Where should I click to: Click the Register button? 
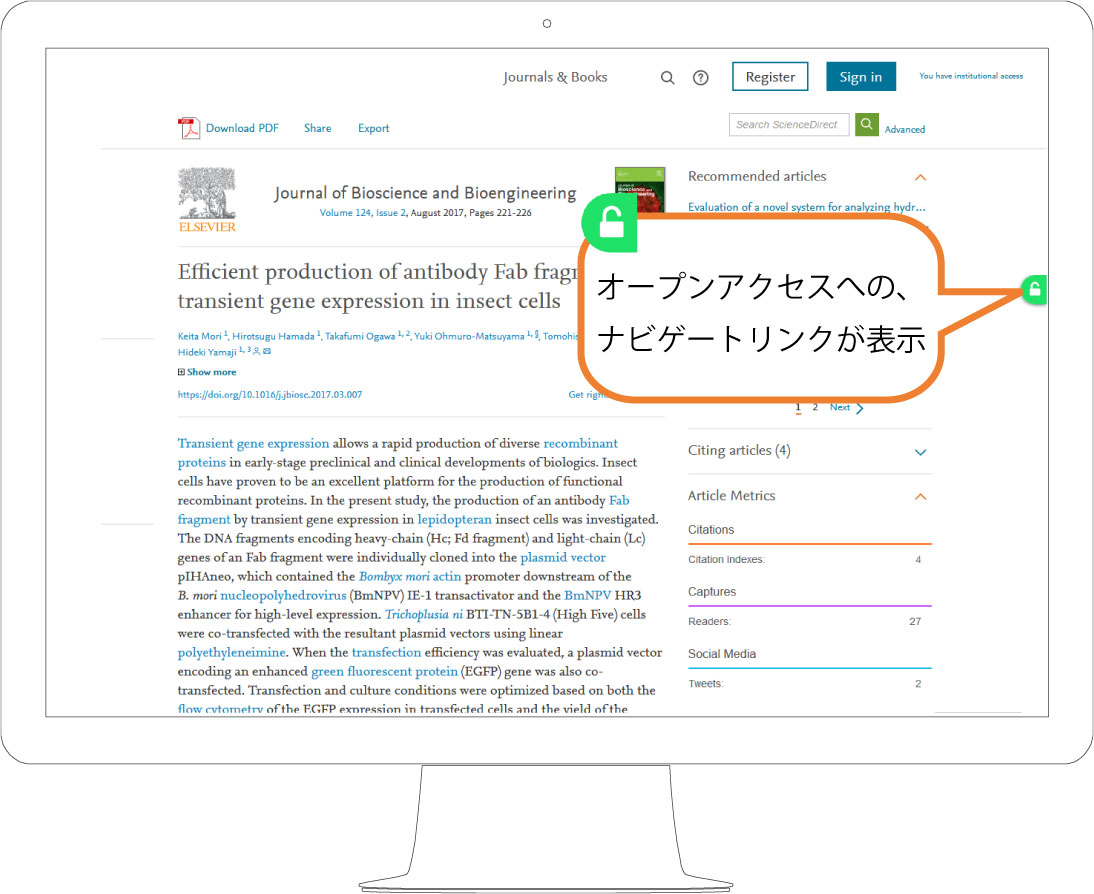(x=770, y=76)
